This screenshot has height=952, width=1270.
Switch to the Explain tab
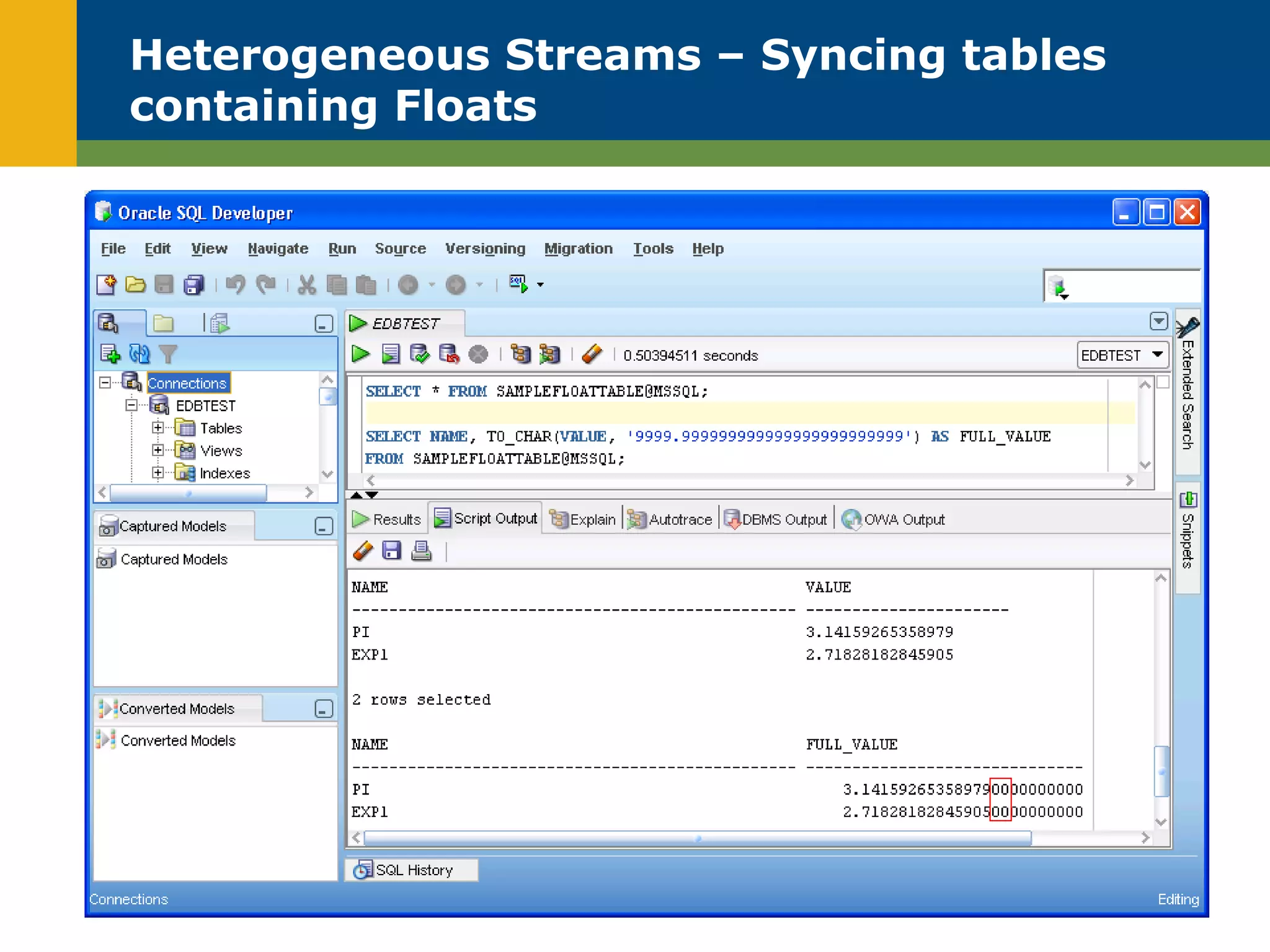pyautogui.click(x=583, y=519)
